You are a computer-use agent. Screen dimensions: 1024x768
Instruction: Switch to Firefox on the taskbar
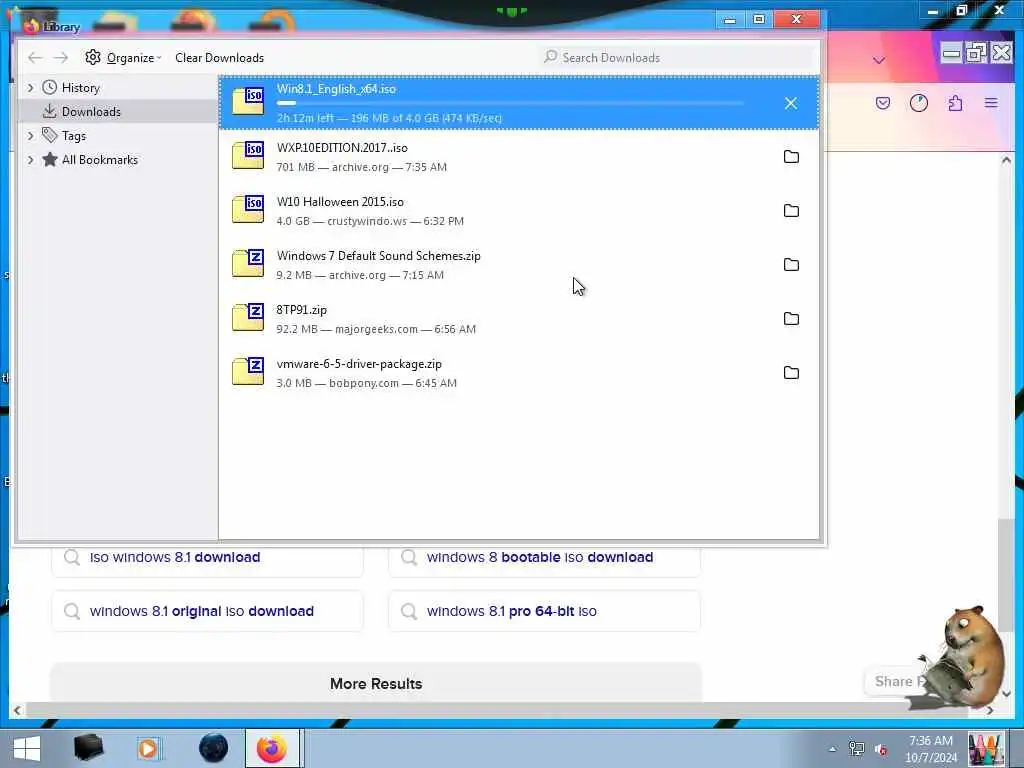[272, 748]
